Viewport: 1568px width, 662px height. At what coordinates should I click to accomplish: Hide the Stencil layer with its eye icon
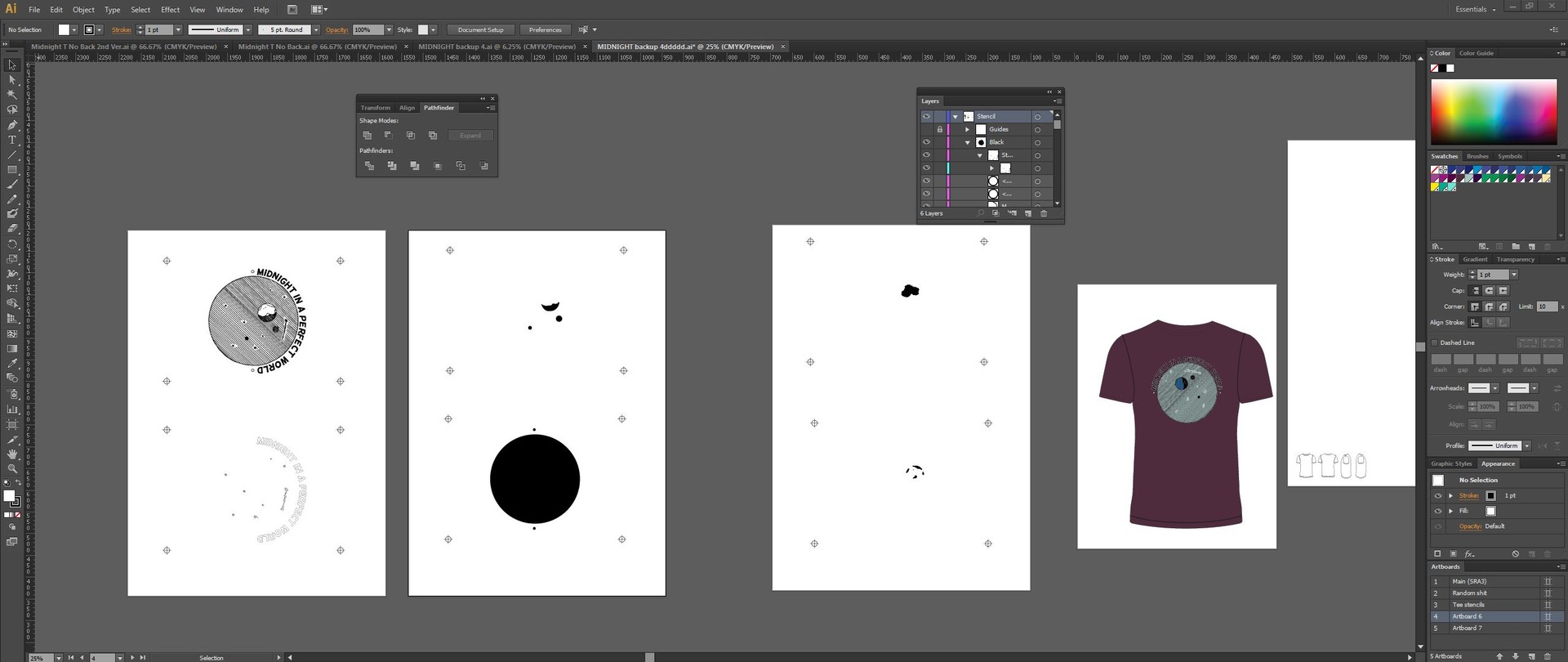(926, 116)
